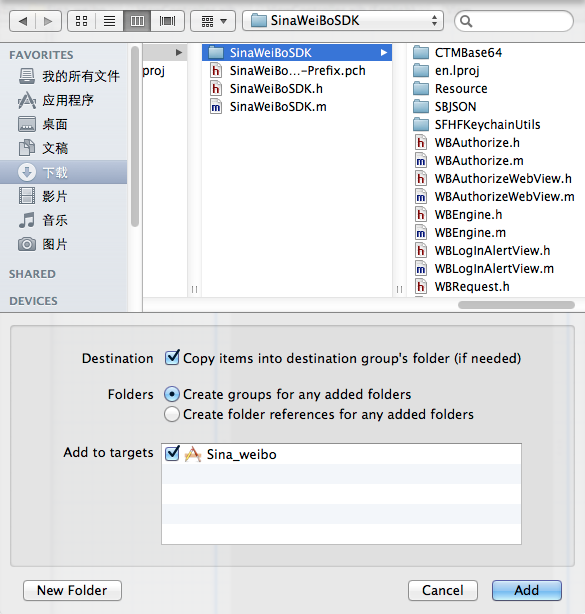Select 我的所有文件 in Favorites

(63, 76)
